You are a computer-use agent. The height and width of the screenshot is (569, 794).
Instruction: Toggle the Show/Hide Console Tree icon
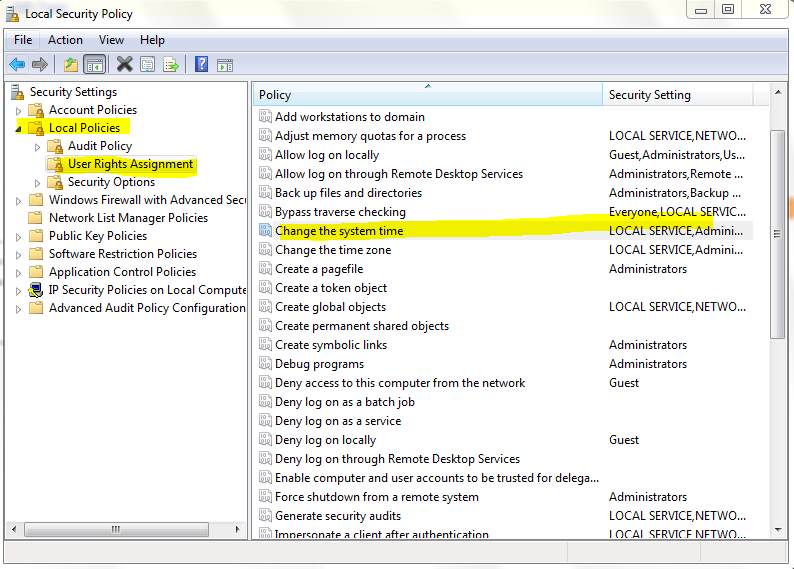[x=95, y=65]
